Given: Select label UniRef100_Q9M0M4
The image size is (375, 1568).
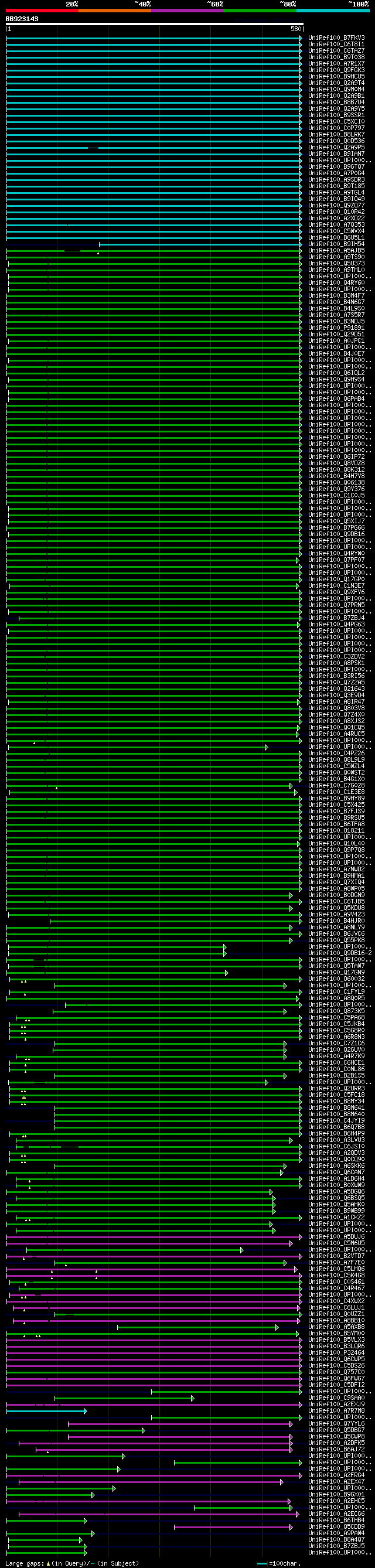Looking at the screenshot, I should point(337,90).
